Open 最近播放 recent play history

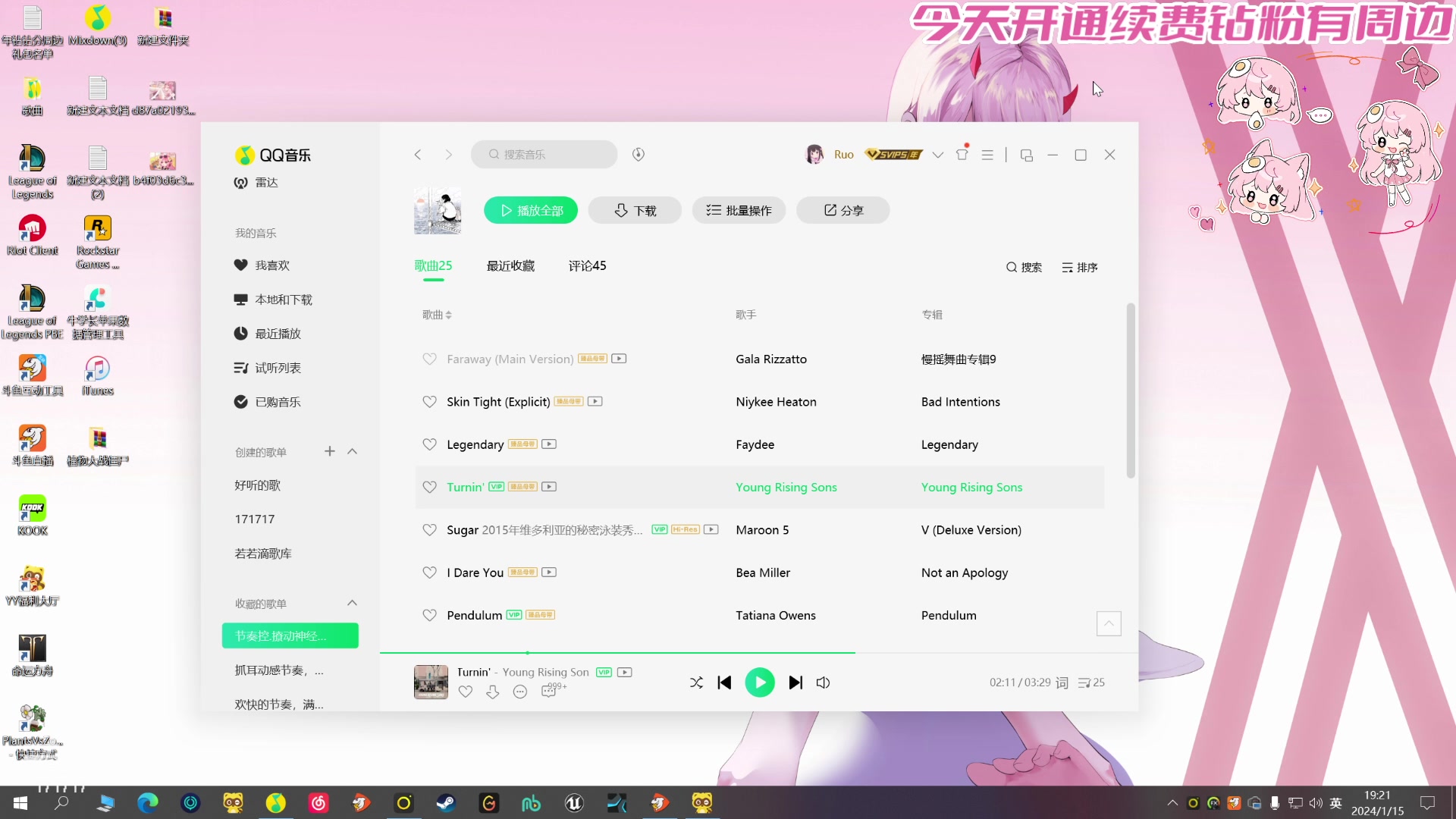pos(279,333)
